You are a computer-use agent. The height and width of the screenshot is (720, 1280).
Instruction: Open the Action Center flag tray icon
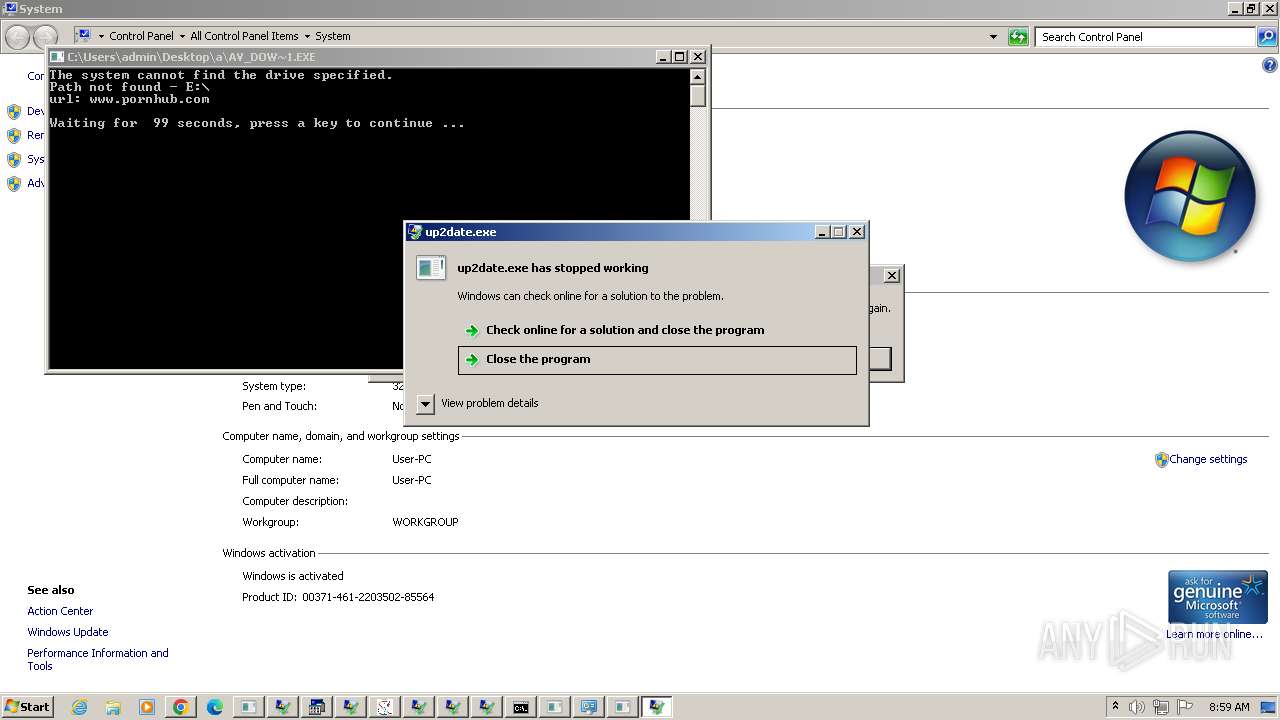(x=1185, y=707)
